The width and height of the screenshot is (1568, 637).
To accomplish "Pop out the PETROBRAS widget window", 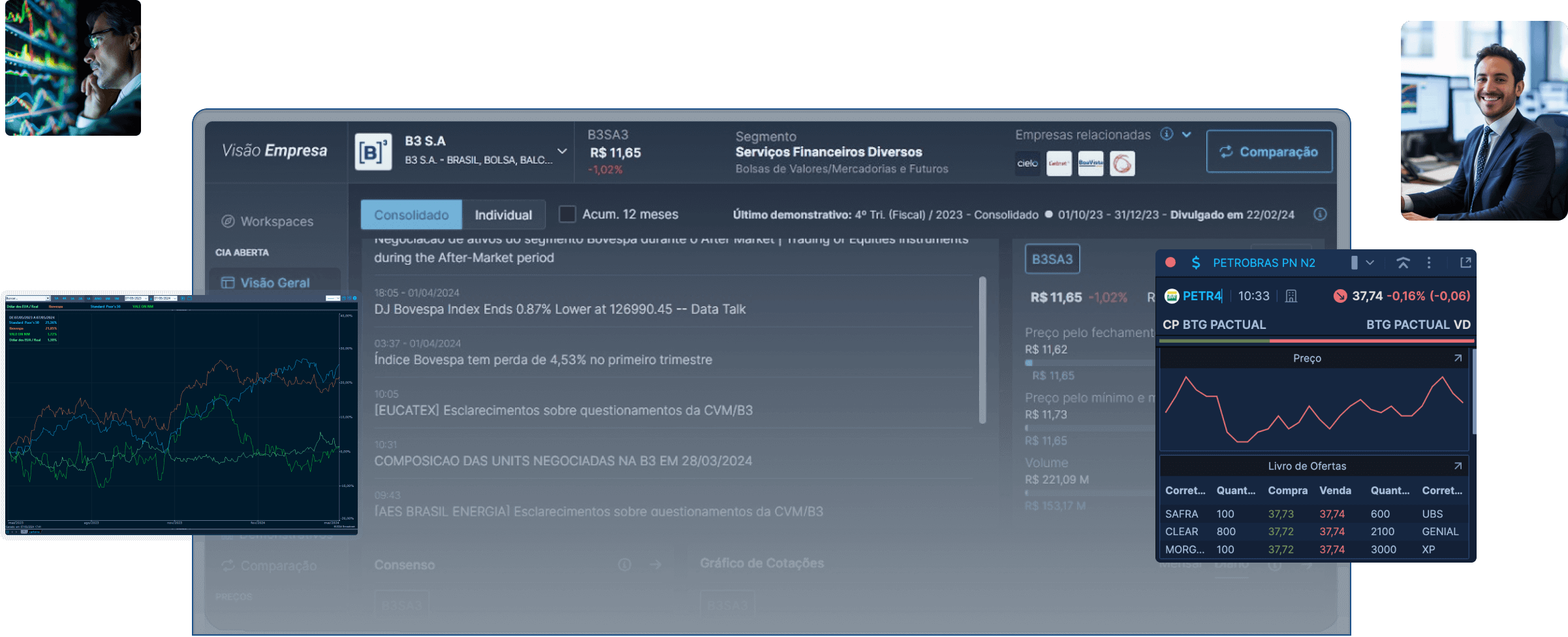I will pyautogui.click(x=1466, y=262).
